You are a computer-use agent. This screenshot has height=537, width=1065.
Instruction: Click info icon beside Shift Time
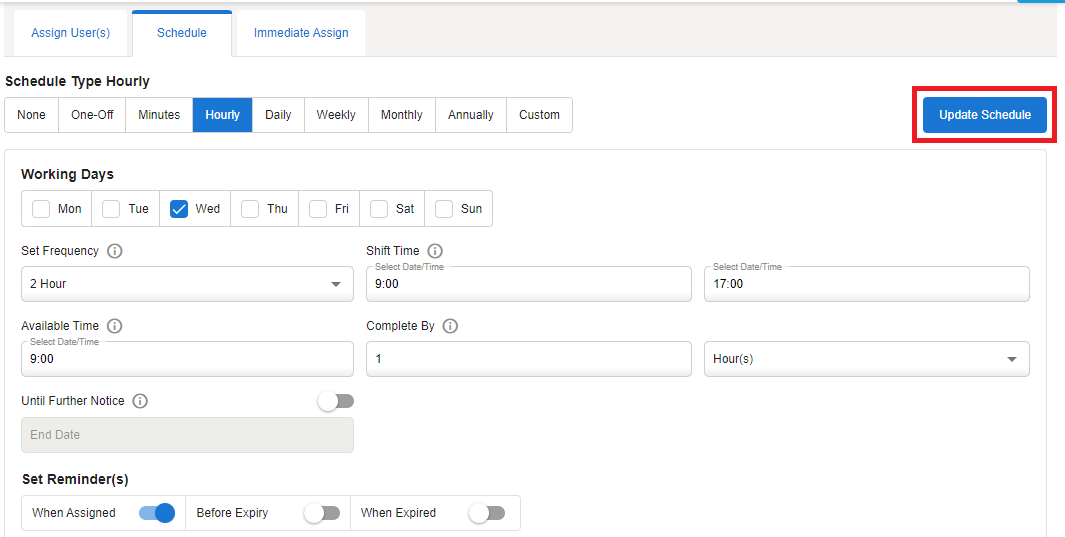(x=435, y=251)
